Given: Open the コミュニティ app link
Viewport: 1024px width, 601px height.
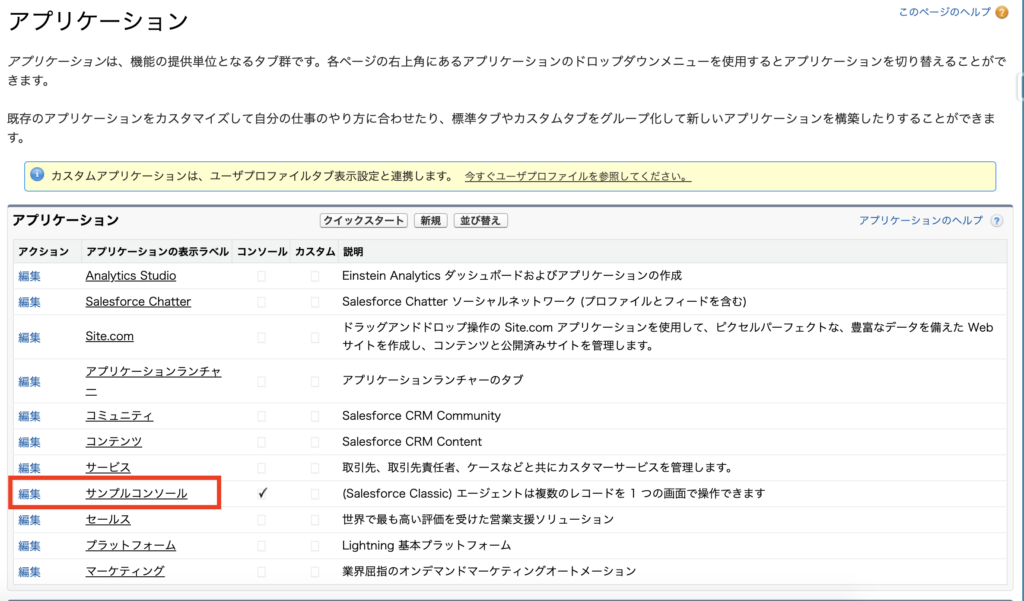Looking at the screenshot, I should [x=120, y=415].
